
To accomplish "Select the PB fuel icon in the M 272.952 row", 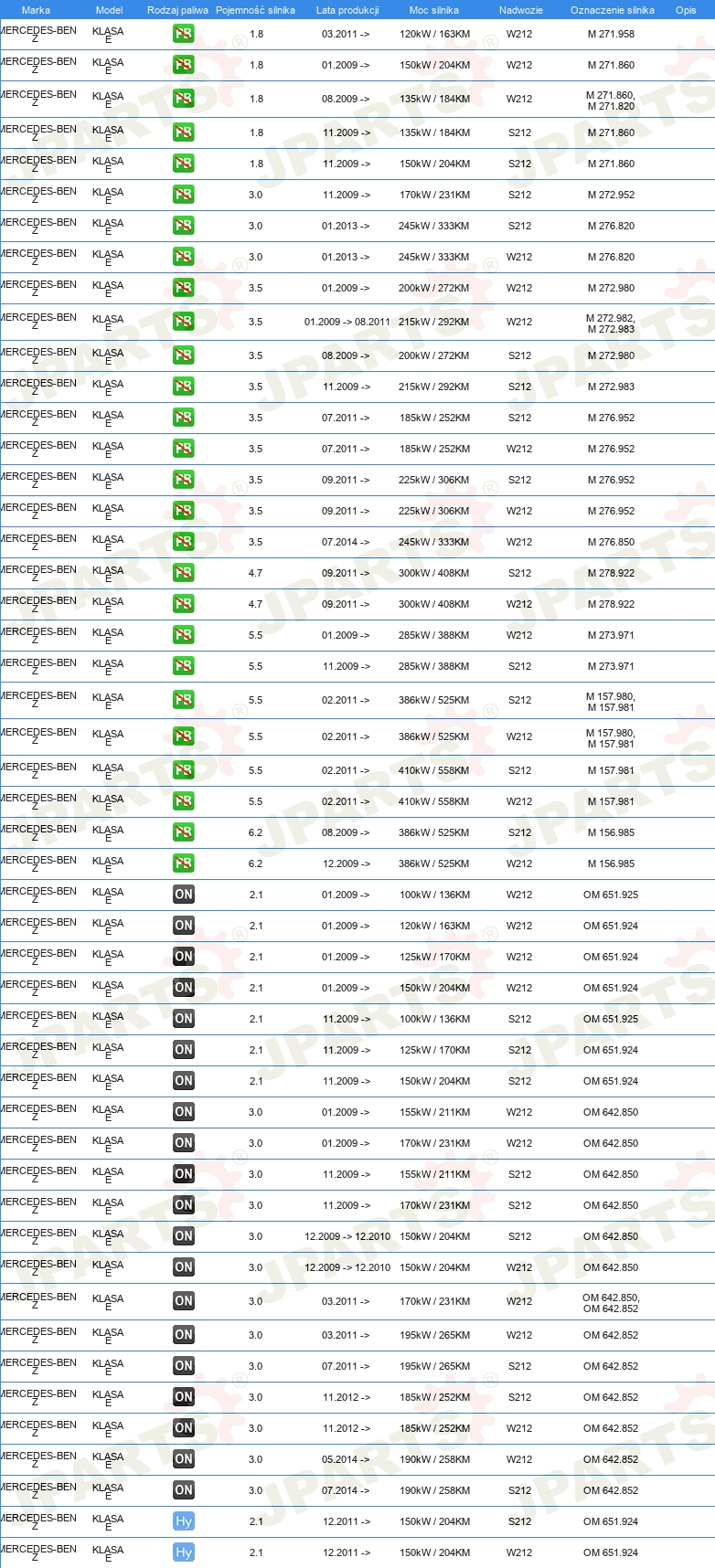I will click(x=183, y=195).
